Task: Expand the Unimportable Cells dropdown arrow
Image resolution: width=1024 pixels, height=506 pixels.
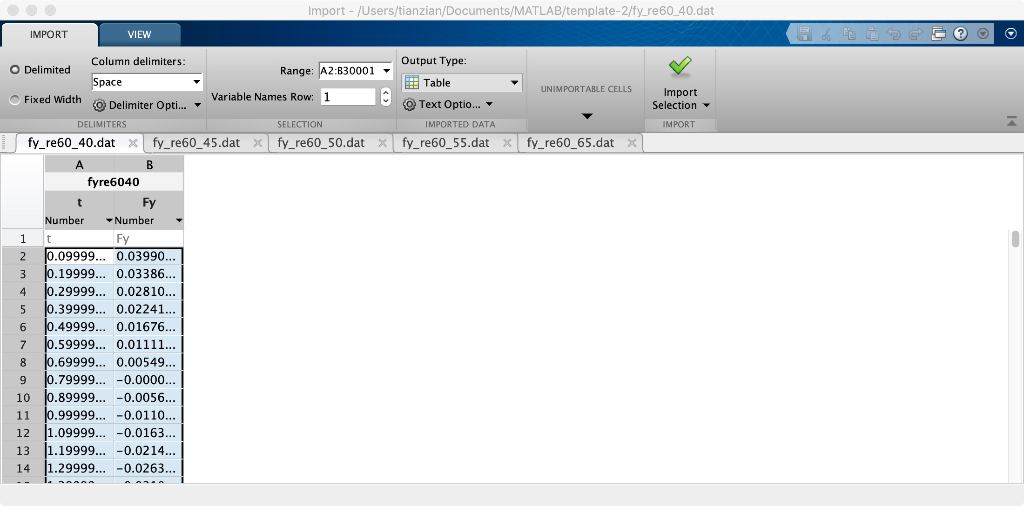Action: (586, 116)
